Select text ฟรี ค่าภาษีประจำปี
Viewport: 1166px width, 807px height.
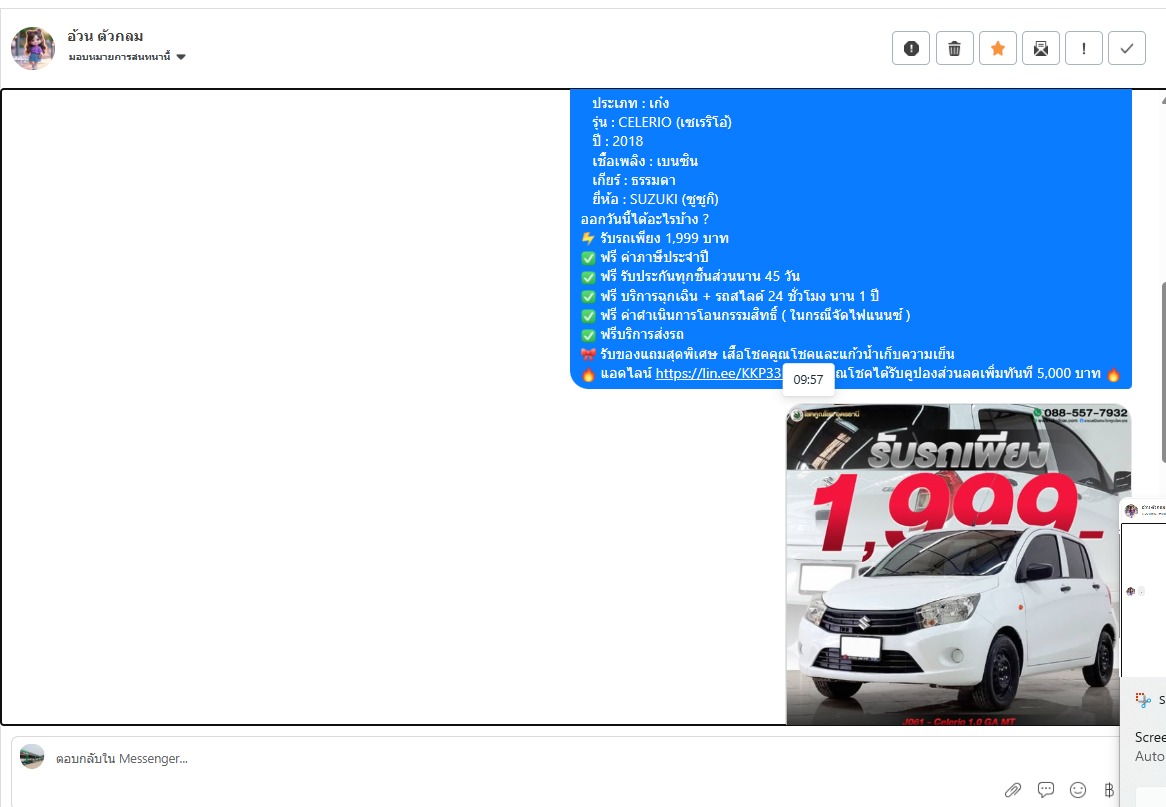[x=654, y=257]
